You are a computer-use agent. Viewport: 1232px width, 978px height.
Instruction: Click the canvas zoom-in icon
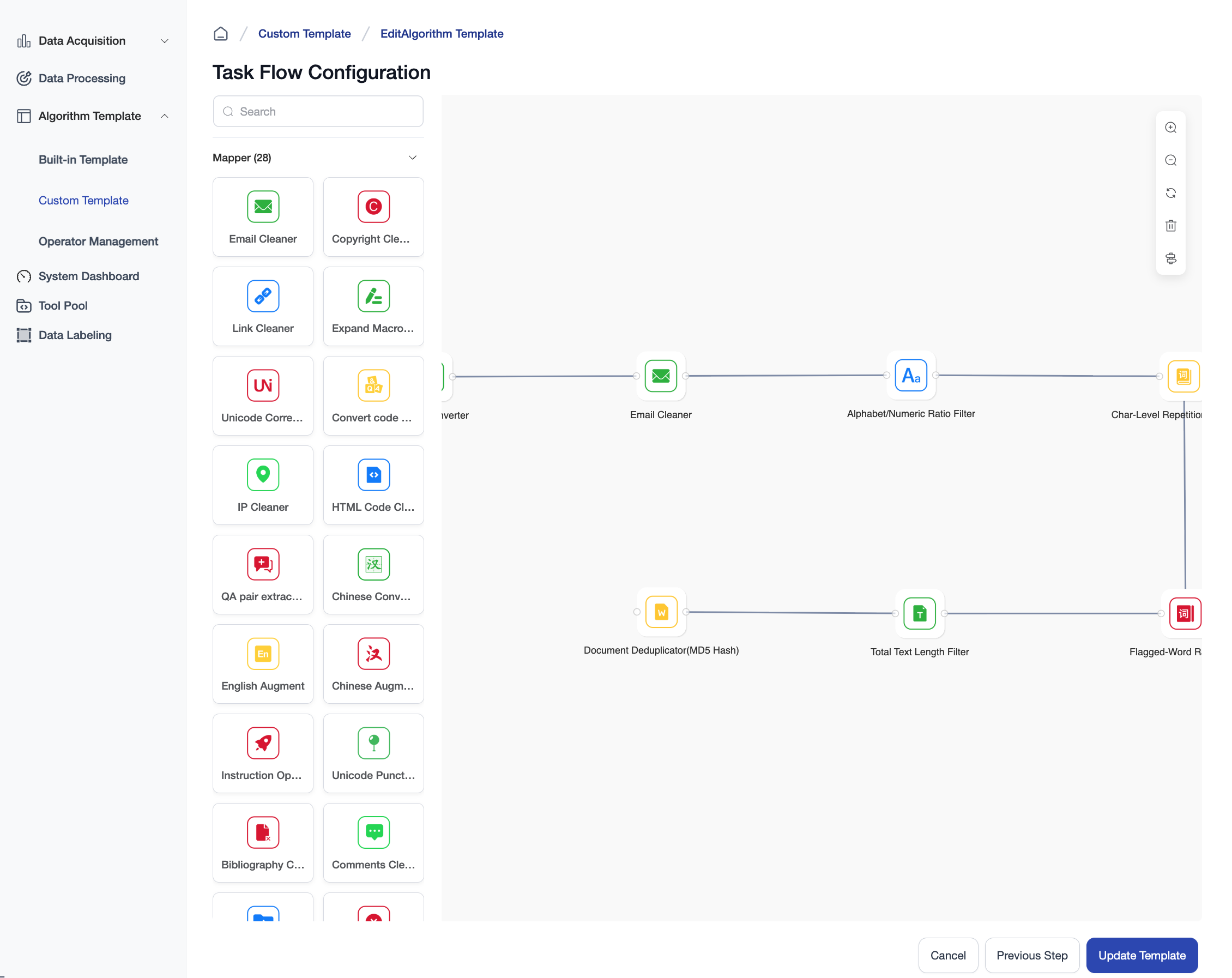tap(1170, 128)
